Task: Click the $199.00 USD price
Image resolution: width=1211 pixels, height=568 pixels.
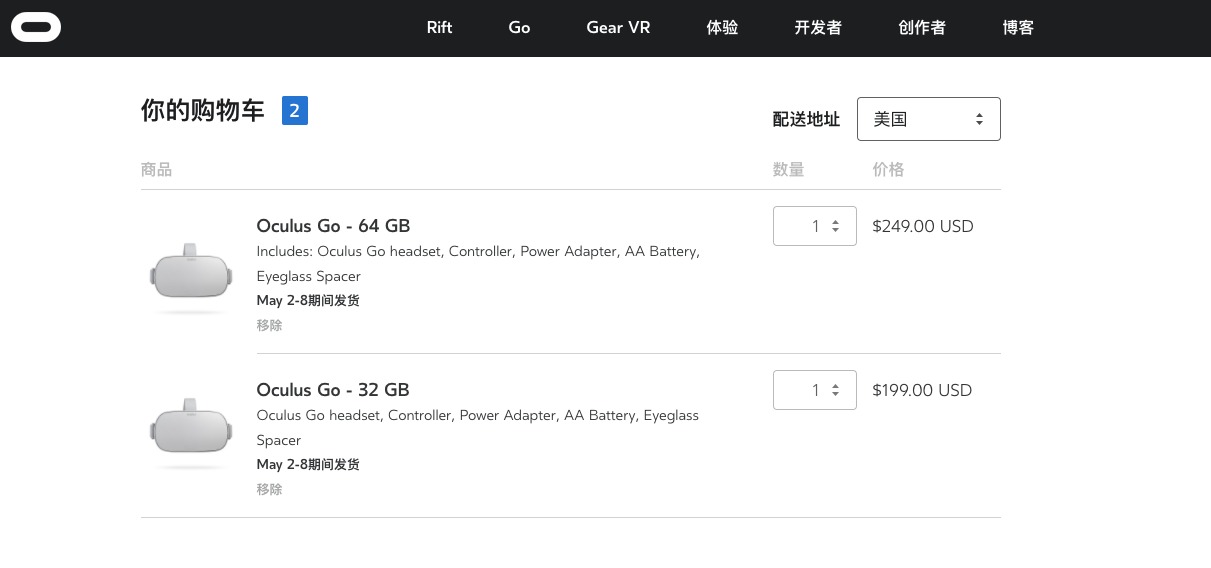Action: tap(922, 390)
